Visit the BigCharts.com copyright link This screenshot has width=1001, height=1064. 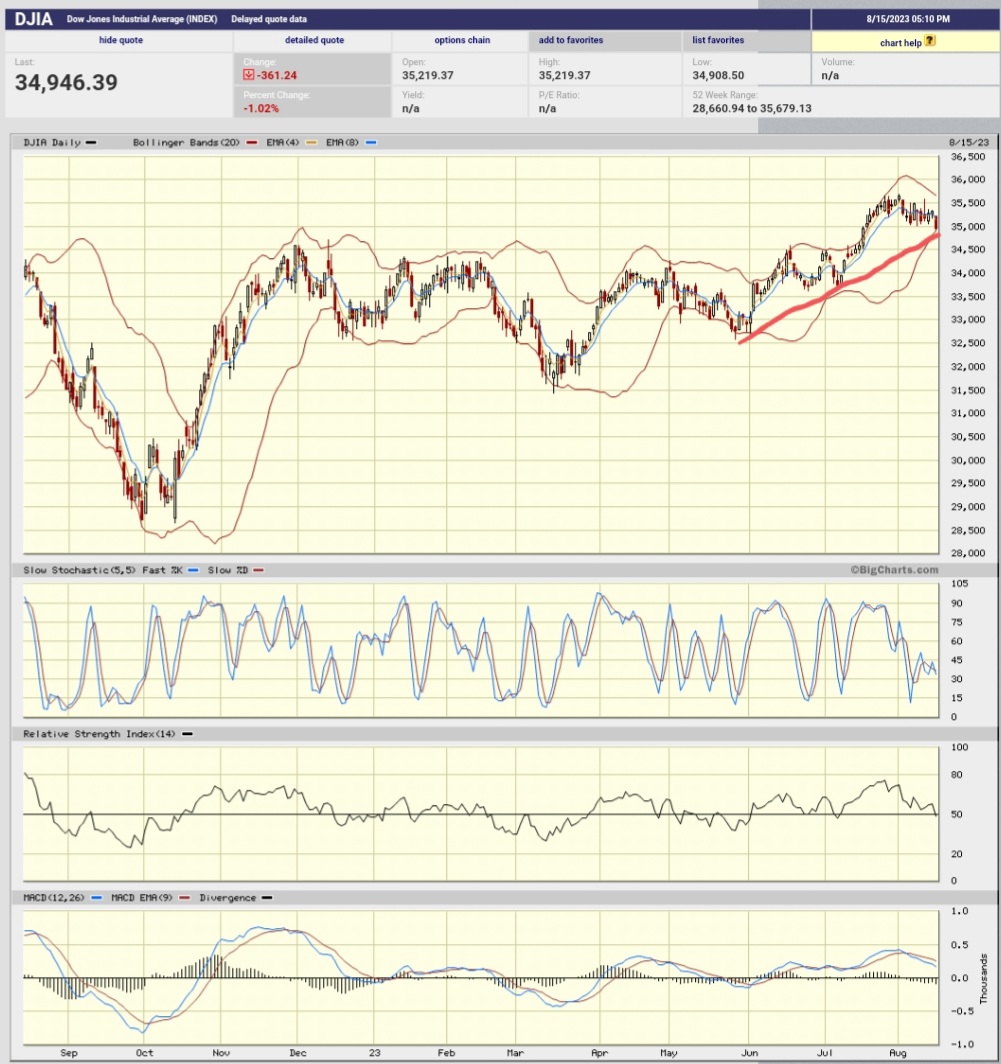[897, 568]
